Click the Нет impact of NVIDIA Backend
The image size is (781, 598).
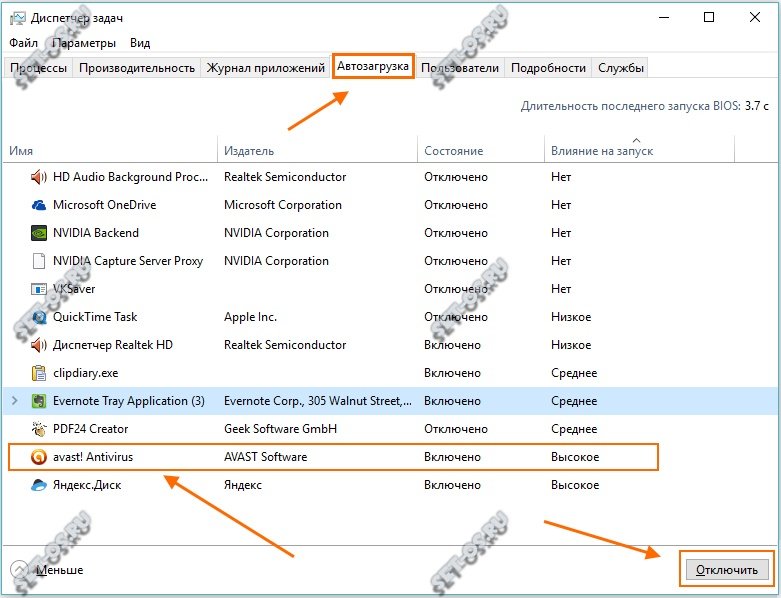561,233
